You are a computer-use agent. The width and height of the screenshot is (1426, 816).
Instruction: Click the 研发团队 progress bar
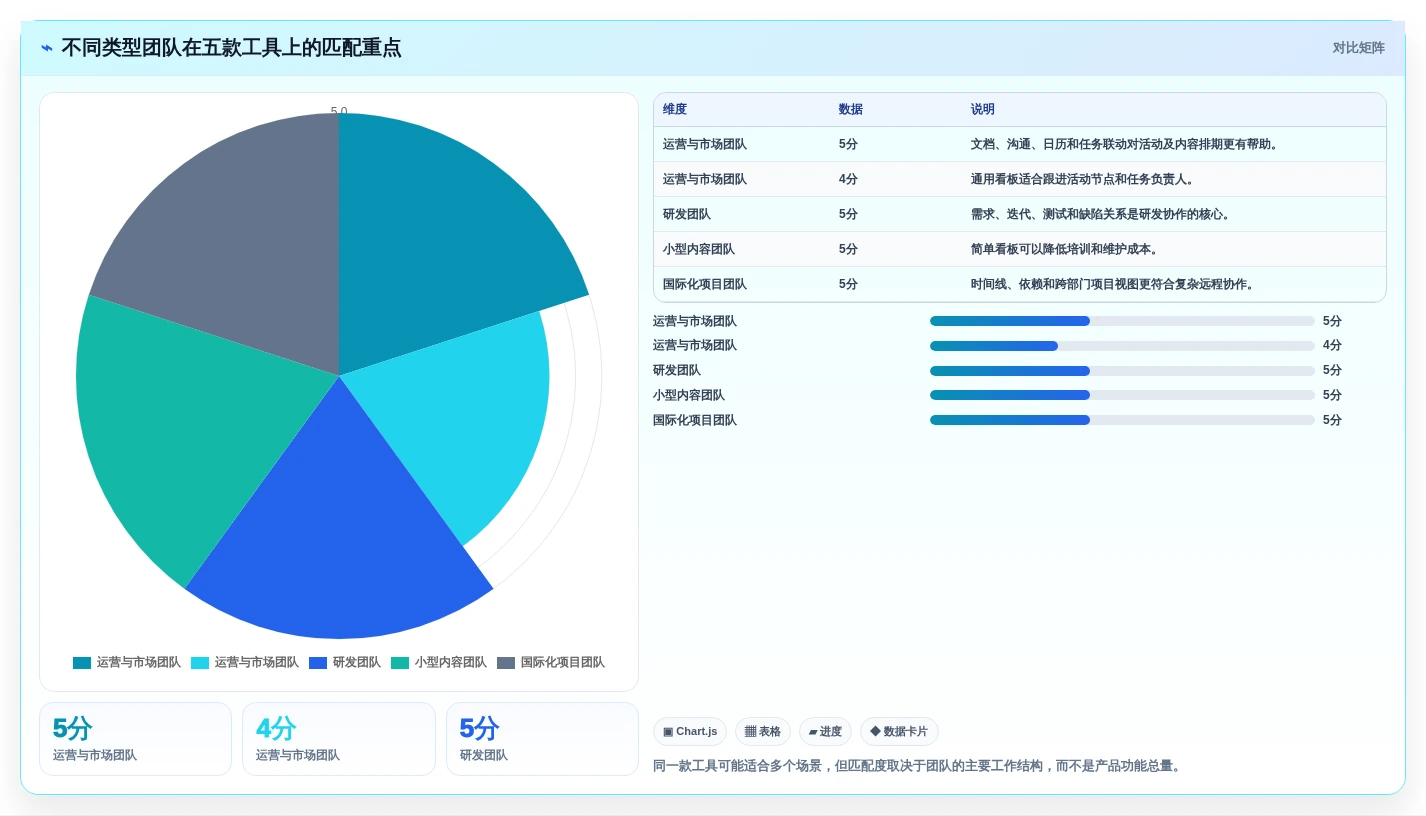coord(1122,371)
